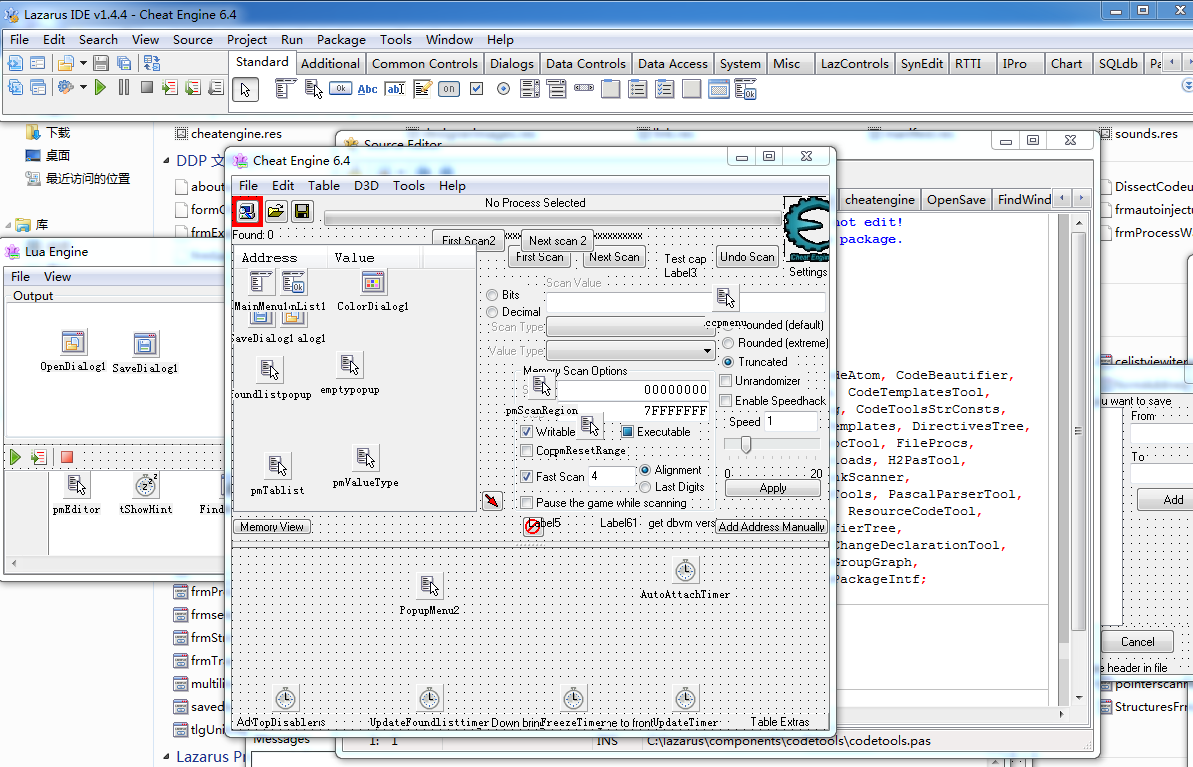Click the Memory View button
The height and width of the screenshot is (767, 1193).
(272, 527)
